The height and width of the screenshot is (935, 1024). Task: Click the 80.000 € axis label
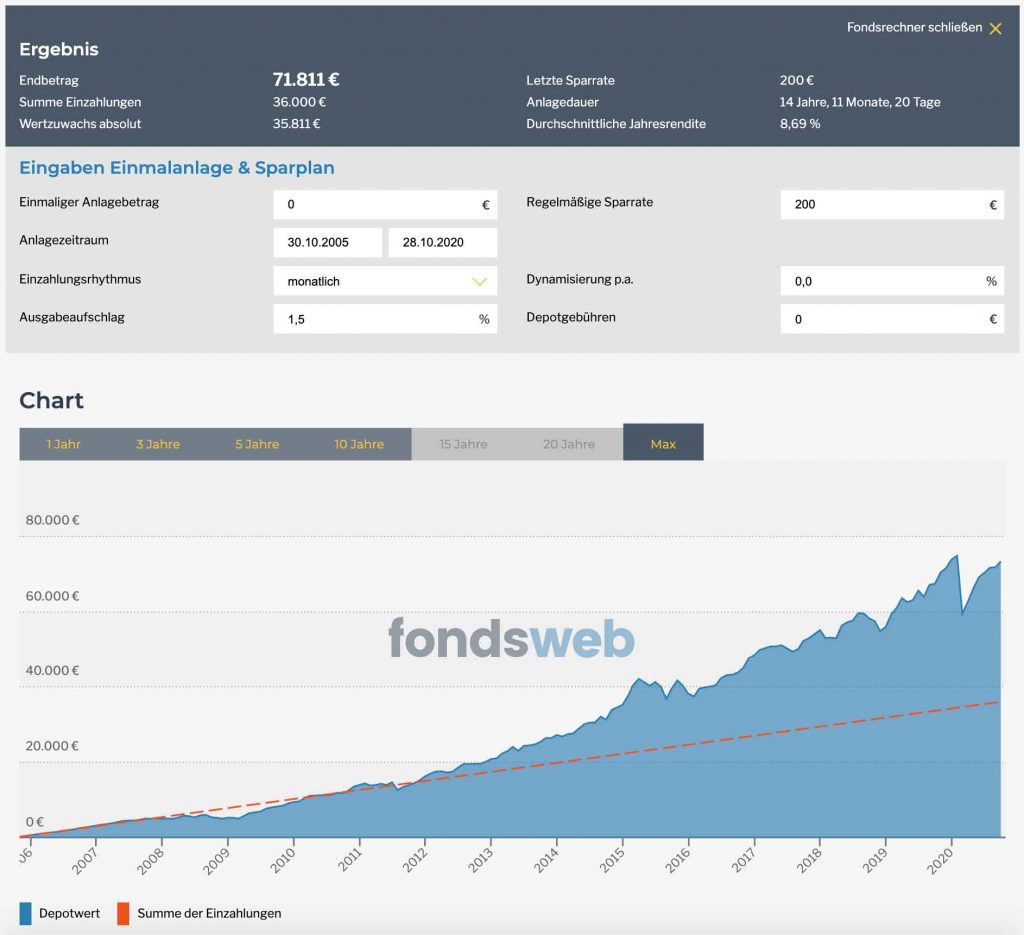coord(52,520)
